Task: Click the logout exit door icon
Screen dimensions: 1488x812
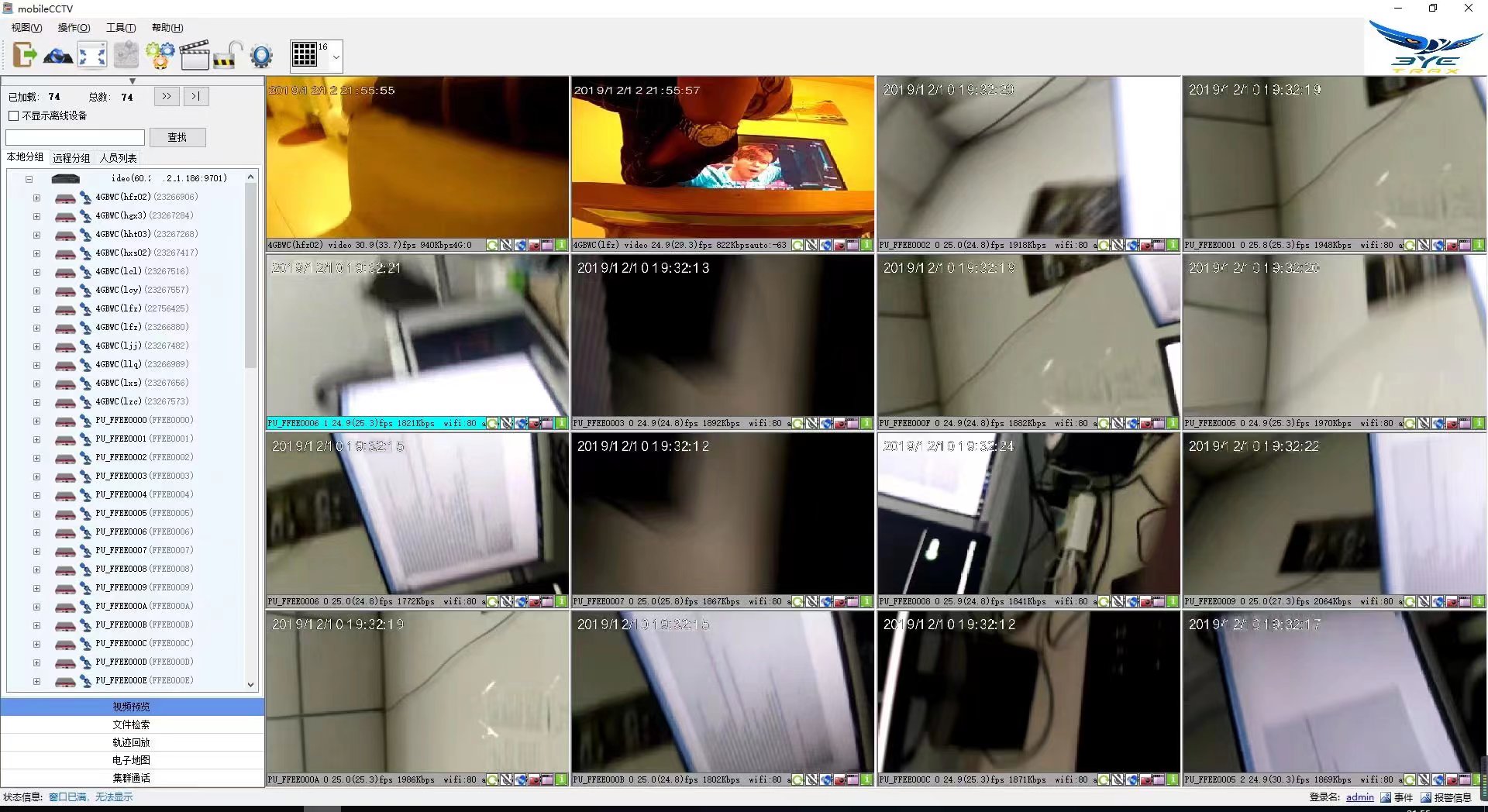Action: pos(25,55)
